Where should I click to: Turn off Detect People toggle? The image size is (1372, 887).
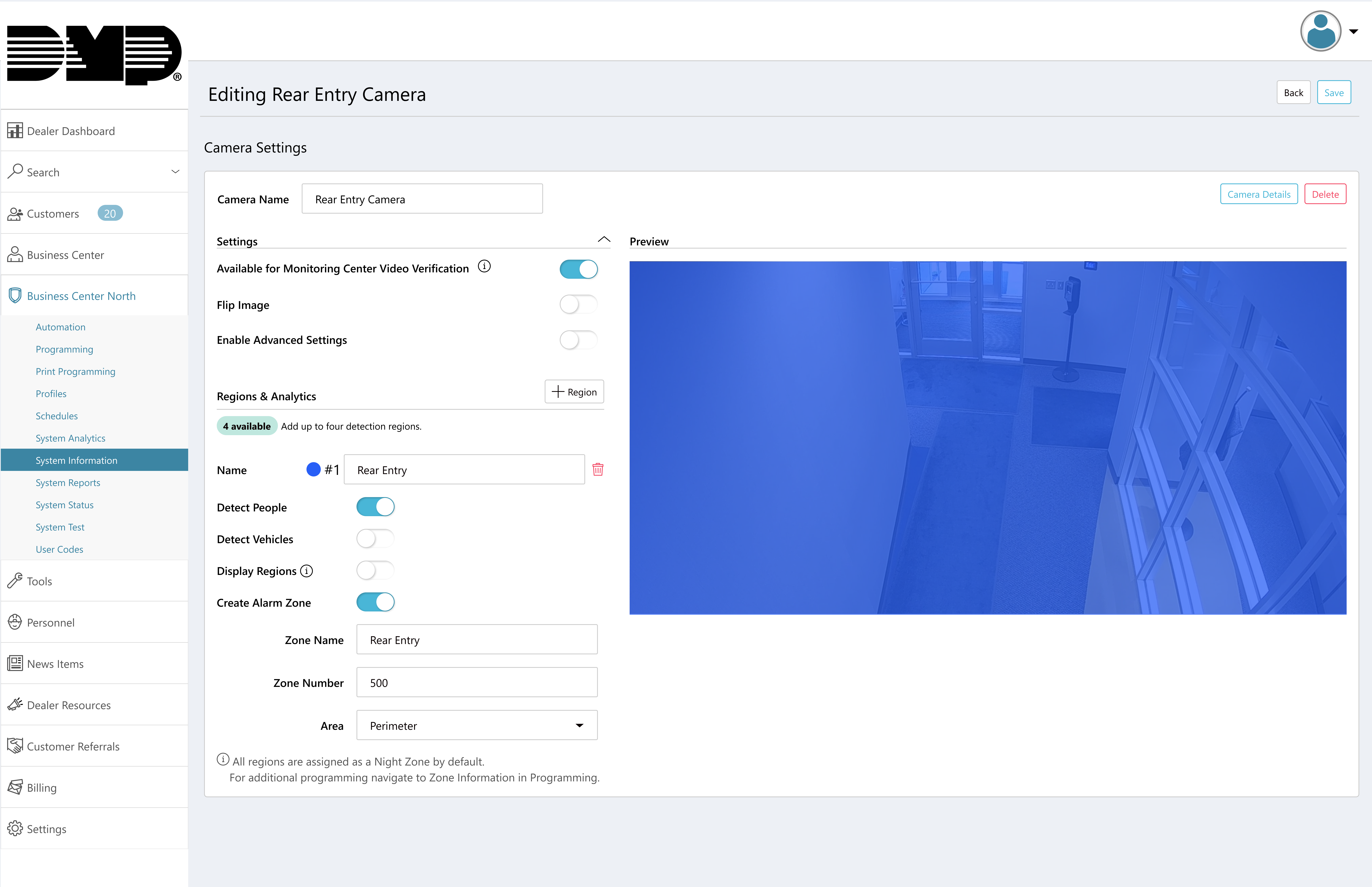[x=375, y=507]
